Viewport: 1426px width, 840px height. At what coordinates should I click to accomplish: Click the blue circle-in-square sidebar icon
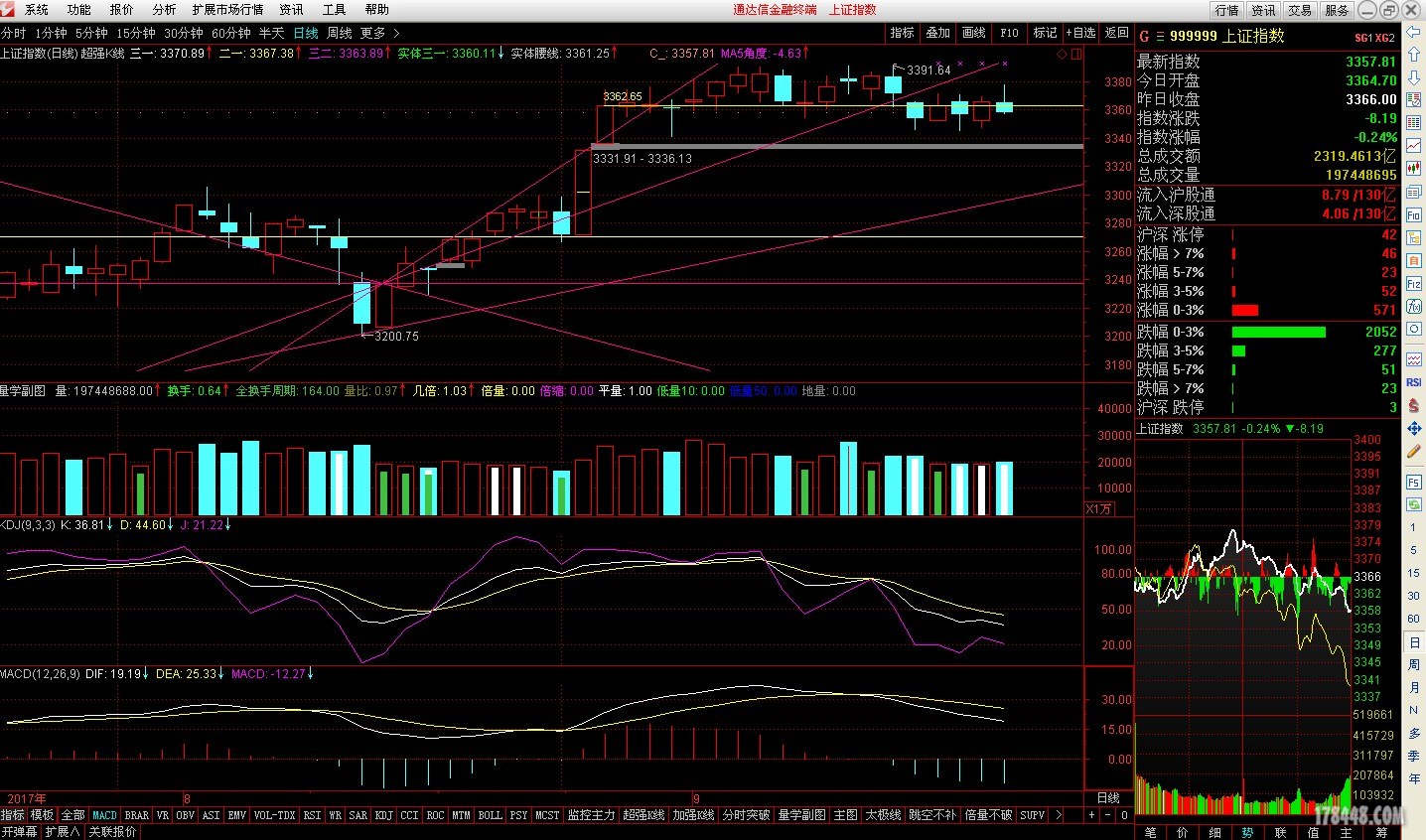tap(1414, 330)
